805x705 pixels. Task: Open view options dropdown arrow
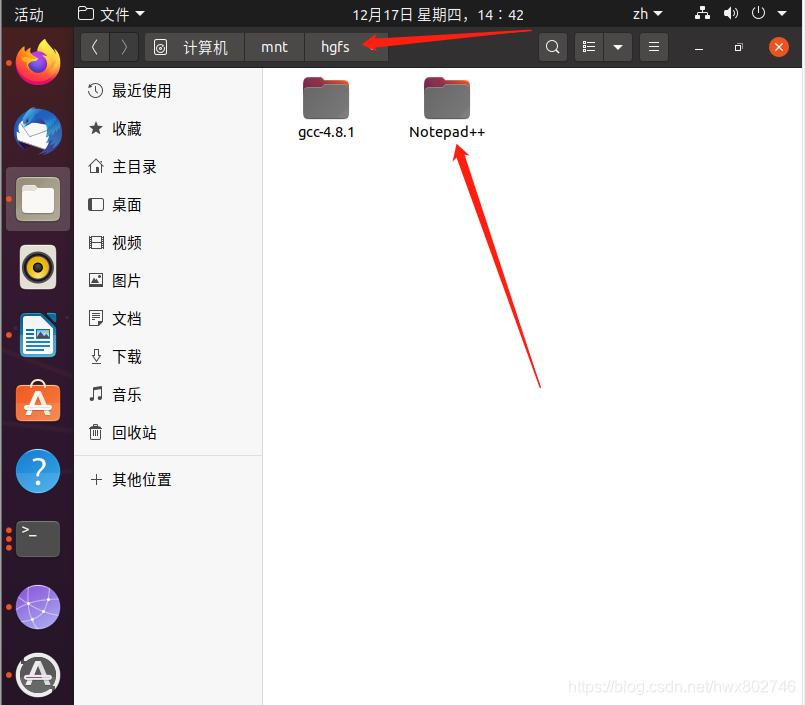coord(618,47)
